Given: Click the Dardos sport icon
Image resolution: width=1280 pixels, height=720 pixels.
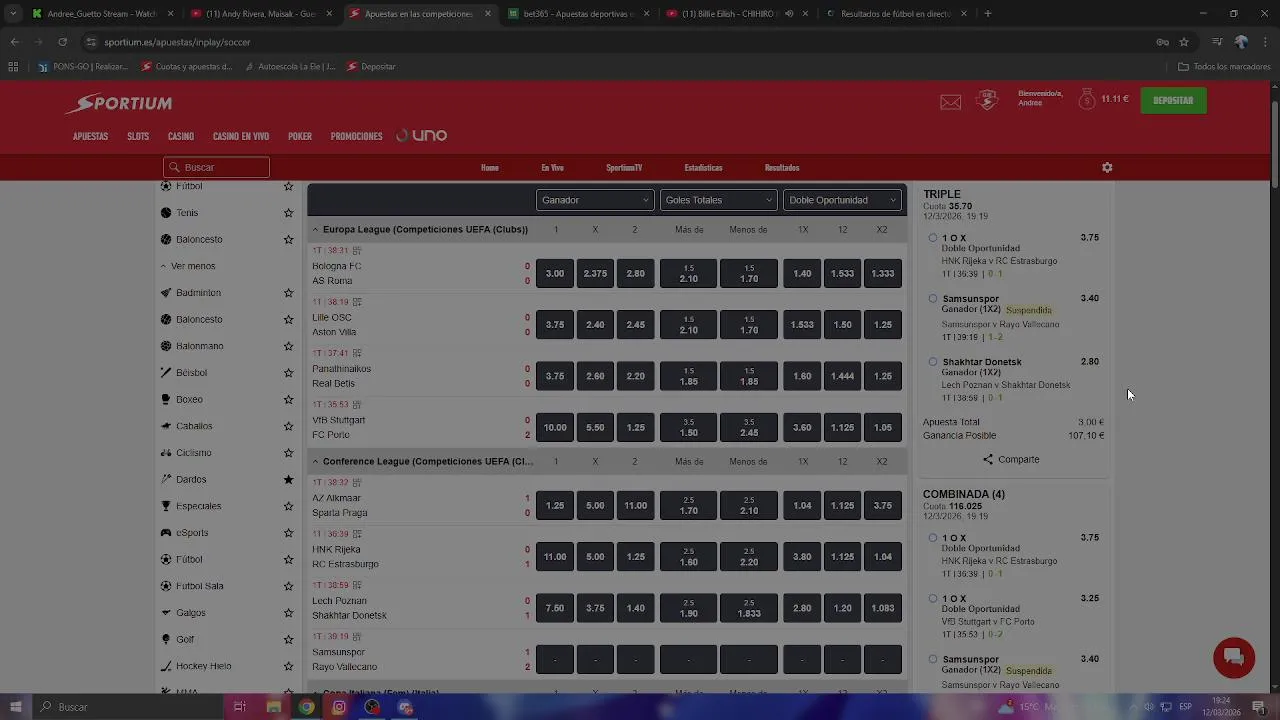Looking at the screenshot, I should tap(166, 479).
